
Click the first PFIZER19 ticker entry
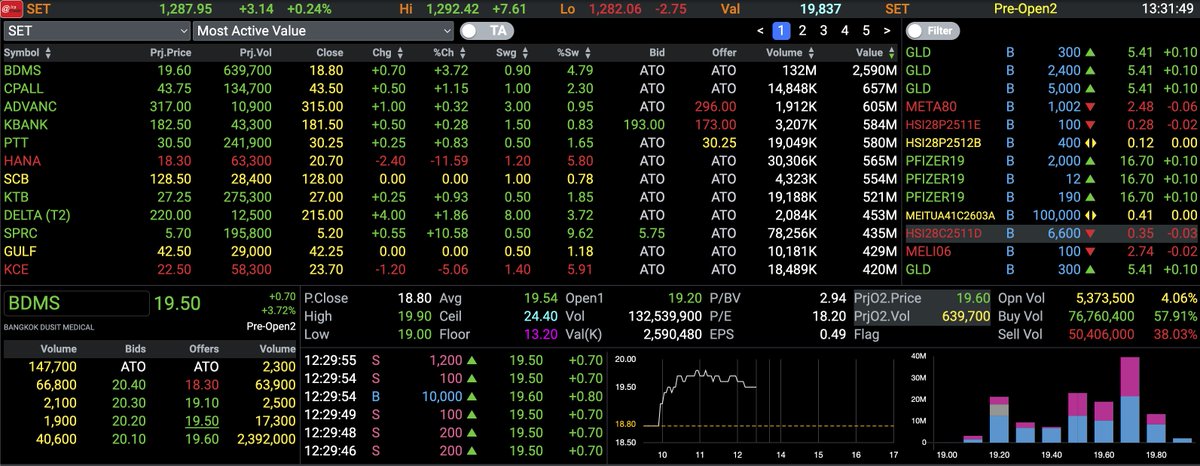pyautogui.click(x=935, y=160)
